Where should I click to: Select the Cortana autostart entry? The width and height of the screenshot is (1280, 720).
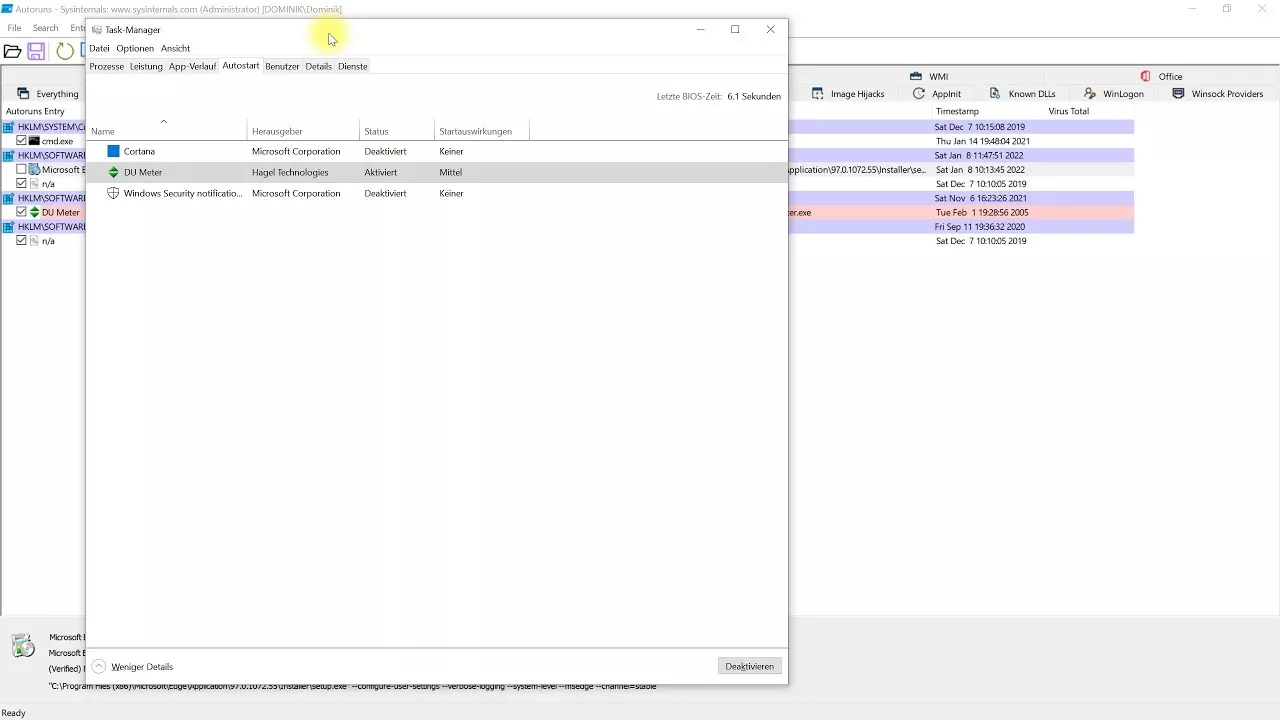tap(139, 151)
